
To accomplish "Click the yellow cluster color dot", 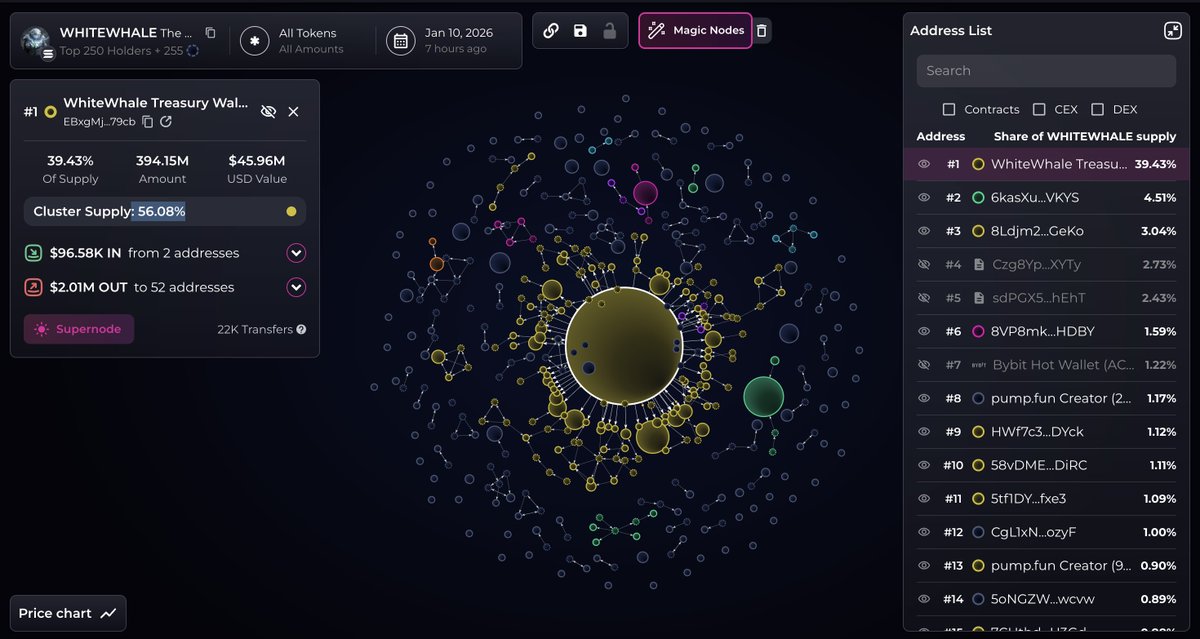I will (291, 211).
